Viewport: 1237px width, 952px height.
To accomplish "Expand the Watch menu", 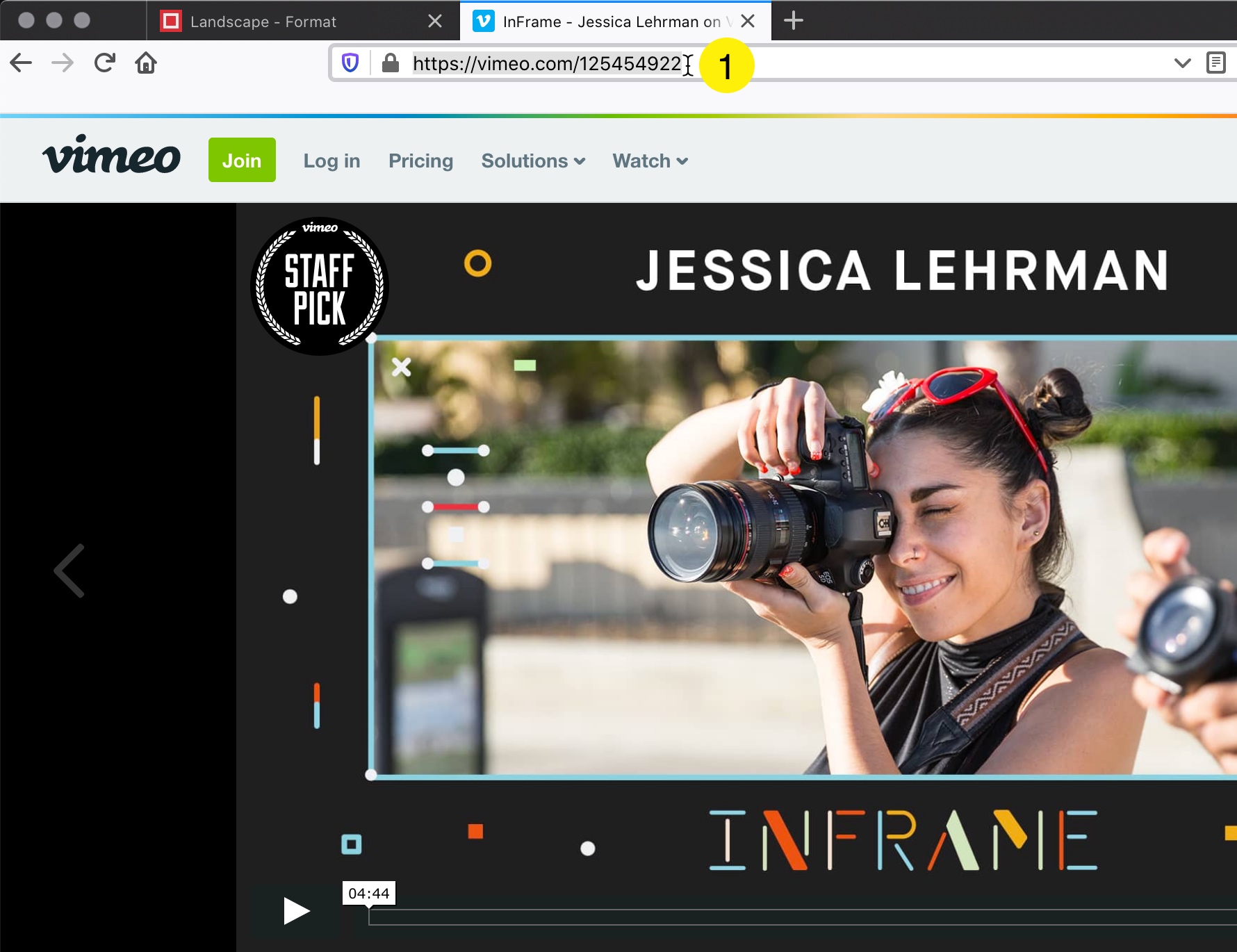I will click(650, 161).
